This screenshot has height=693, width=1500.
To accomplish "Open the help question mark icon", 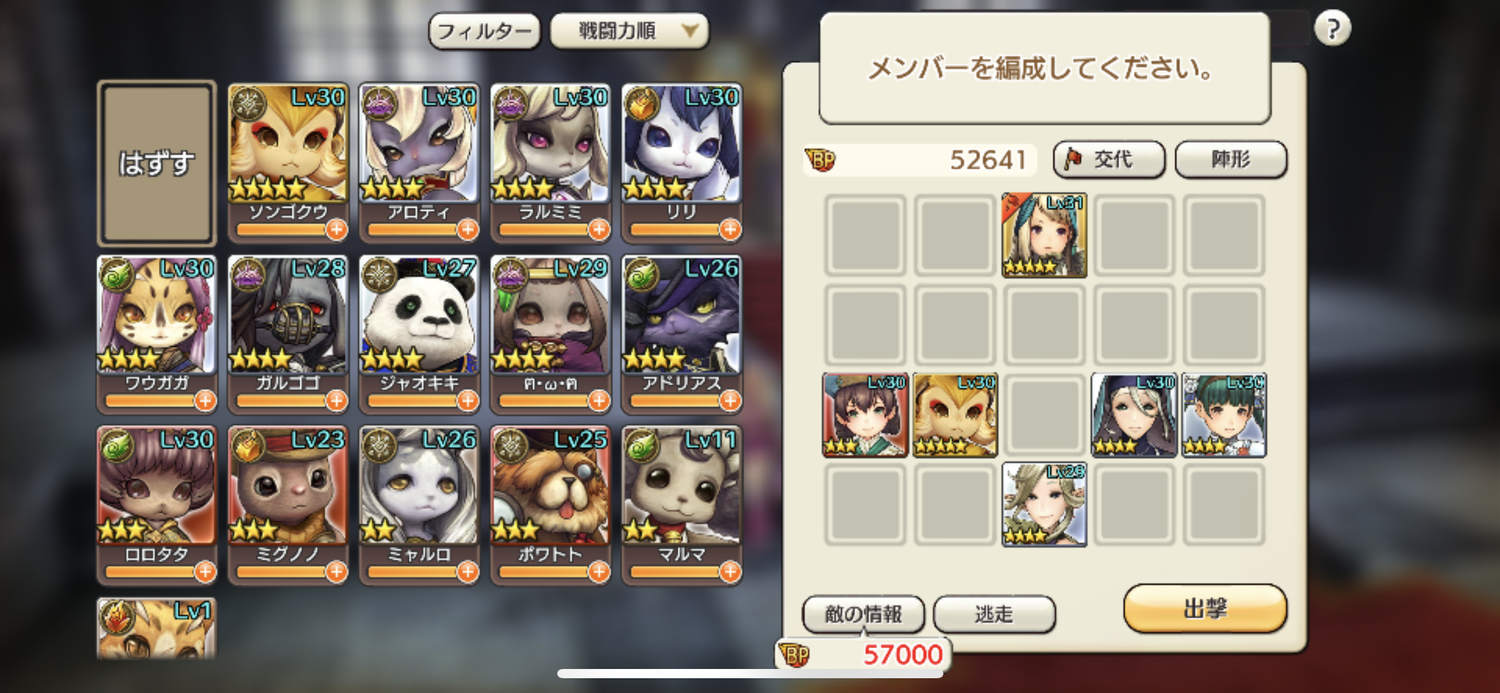I will click(1332, 29).
